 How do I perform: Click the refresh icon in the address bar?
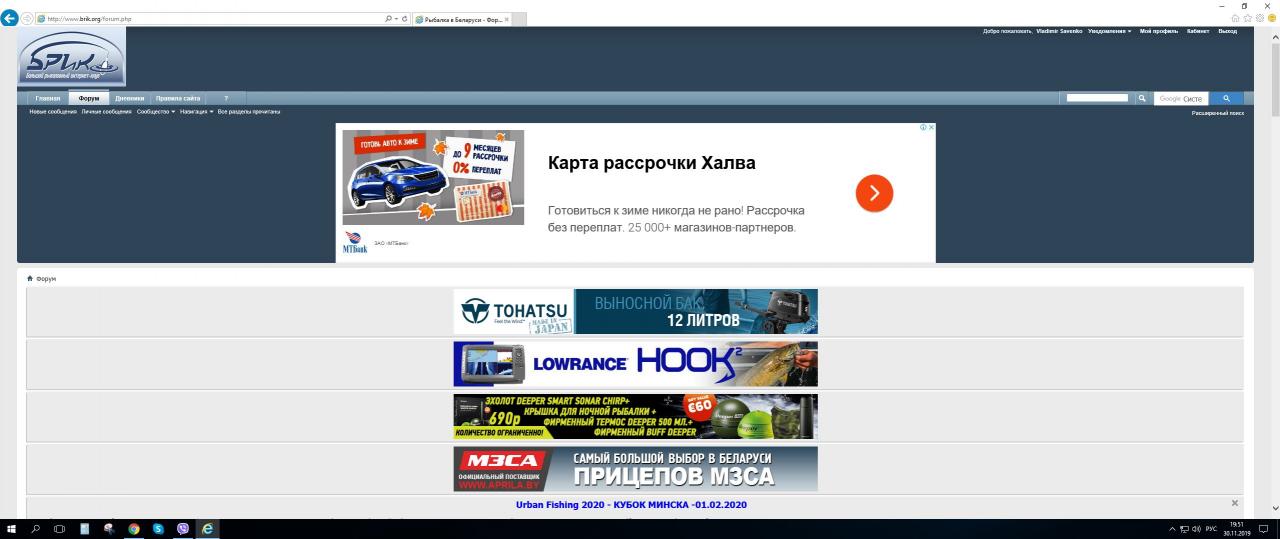[404, 19]
